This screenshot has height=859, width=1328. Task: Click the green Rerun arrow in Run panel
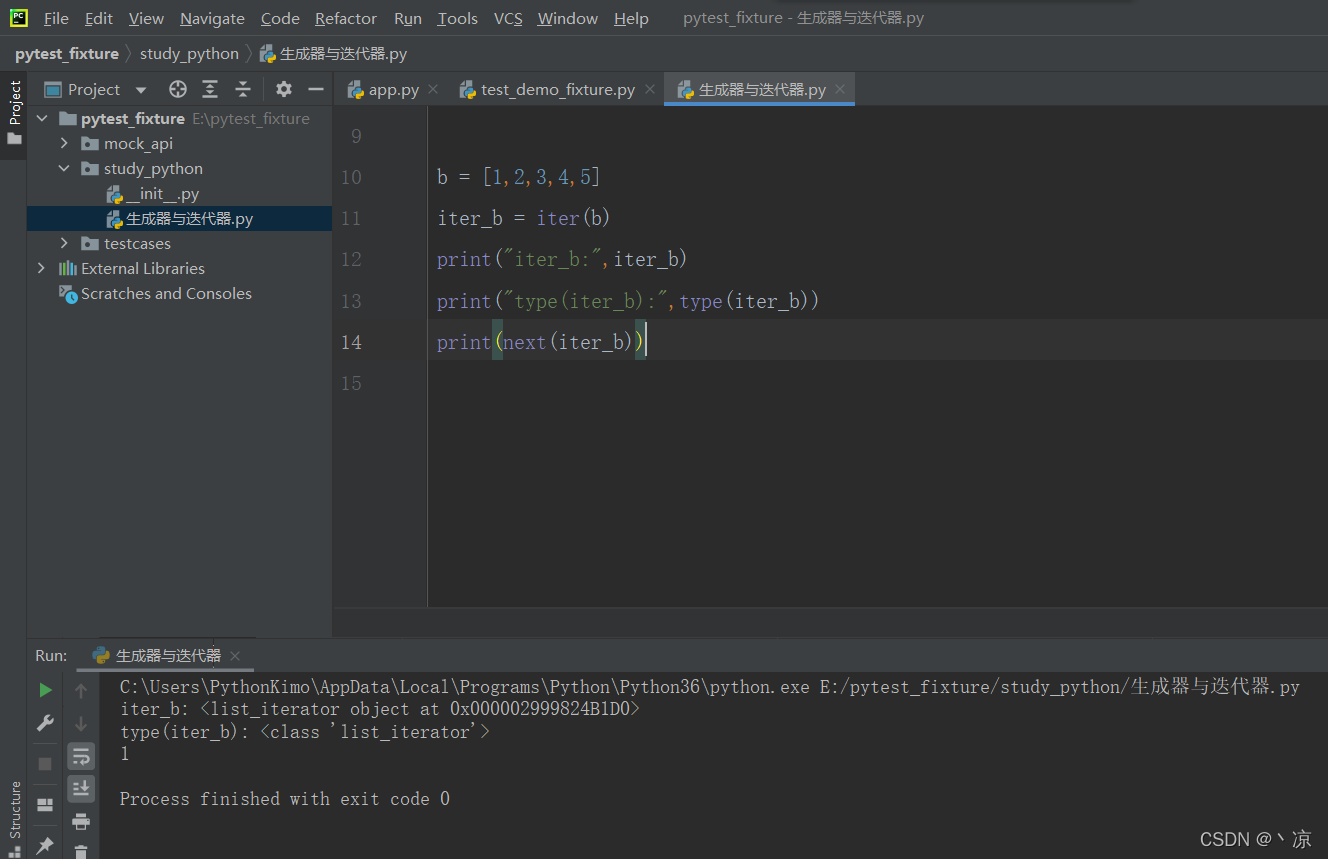click(45, 690)
